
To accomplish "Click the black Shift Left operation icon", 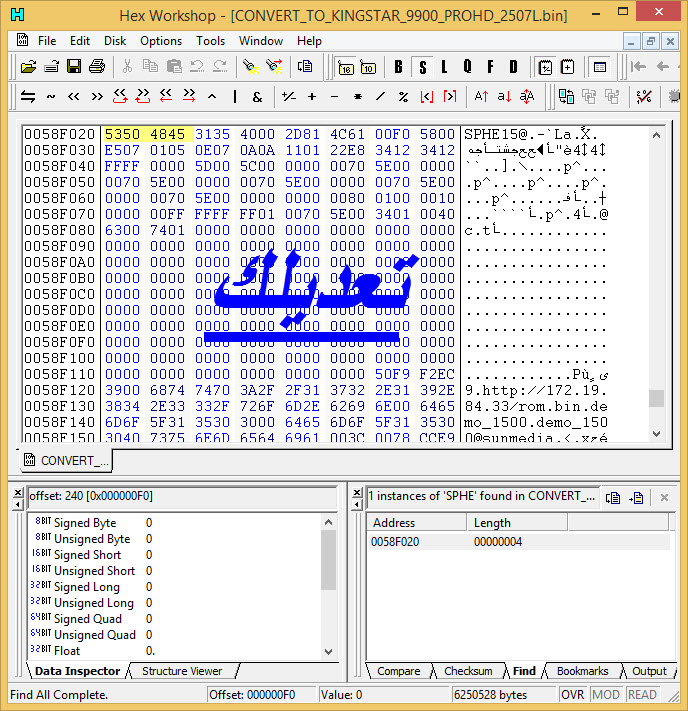I will (73, 97).
